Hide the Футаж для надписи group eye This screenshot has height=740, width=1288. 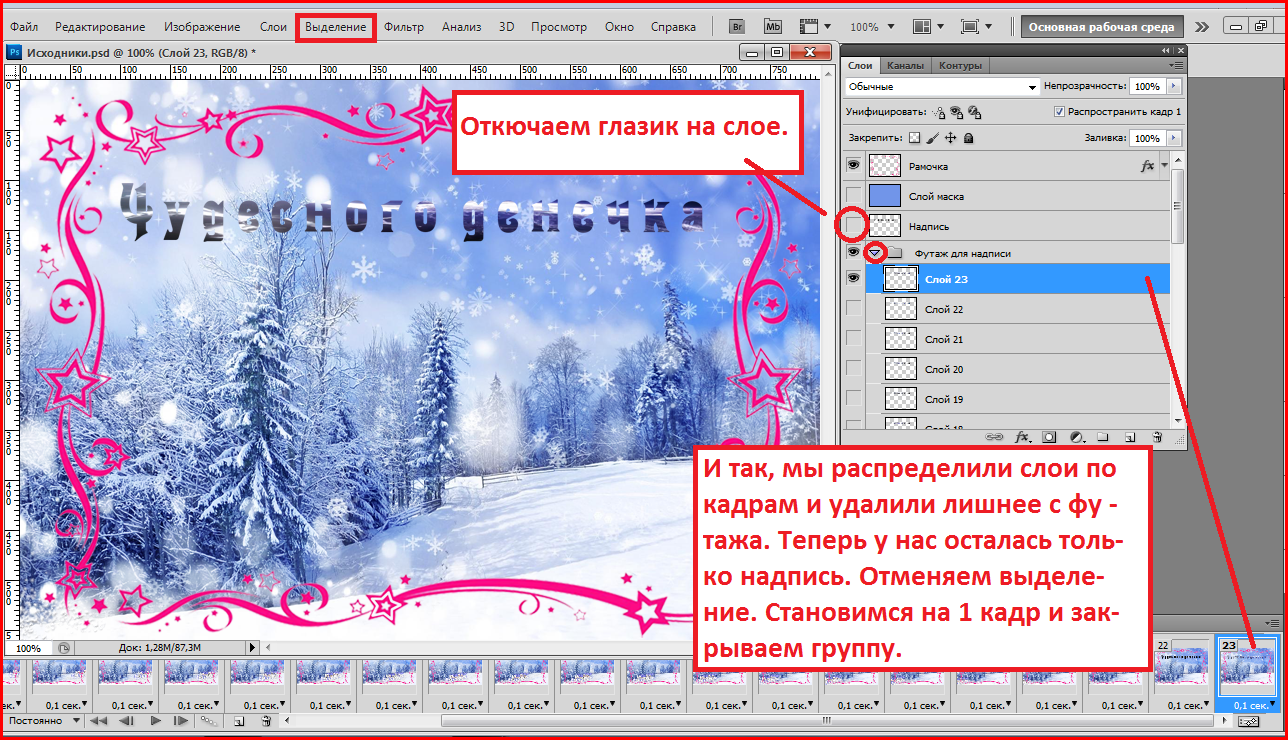(x=853, y=252)
